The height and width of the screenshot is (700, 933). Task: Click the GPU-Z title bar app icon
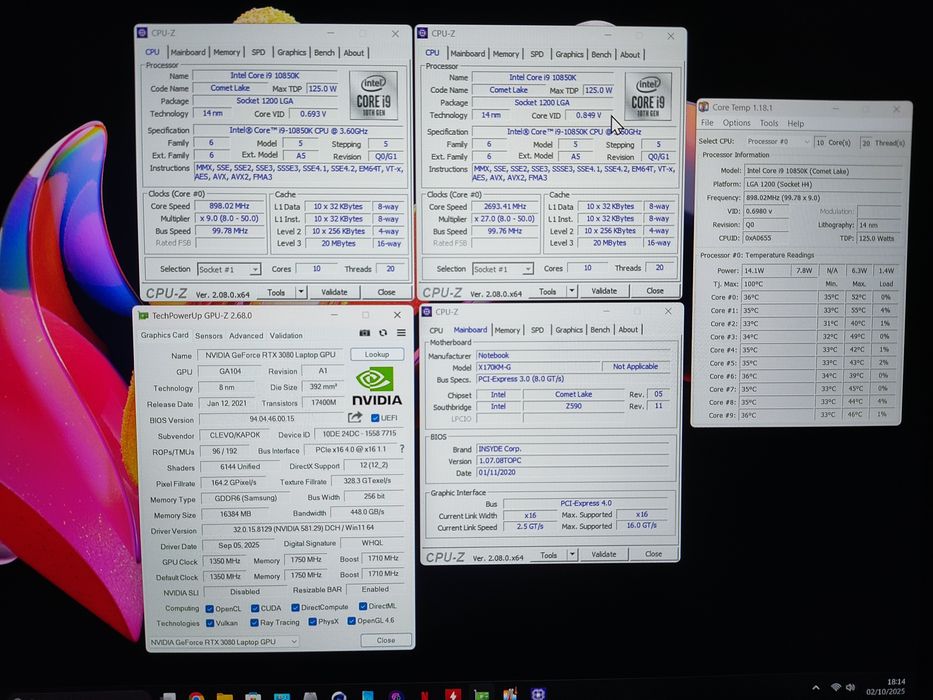coord(143,315)
